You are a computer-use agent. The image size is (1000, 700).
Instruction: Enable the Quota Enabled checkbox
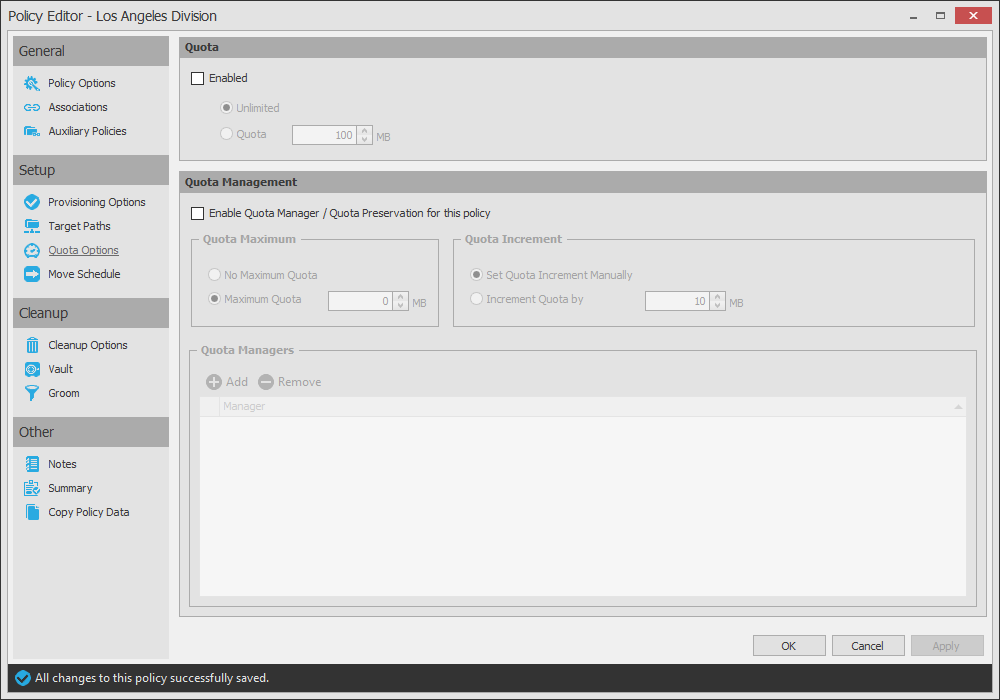click(198, 78)
